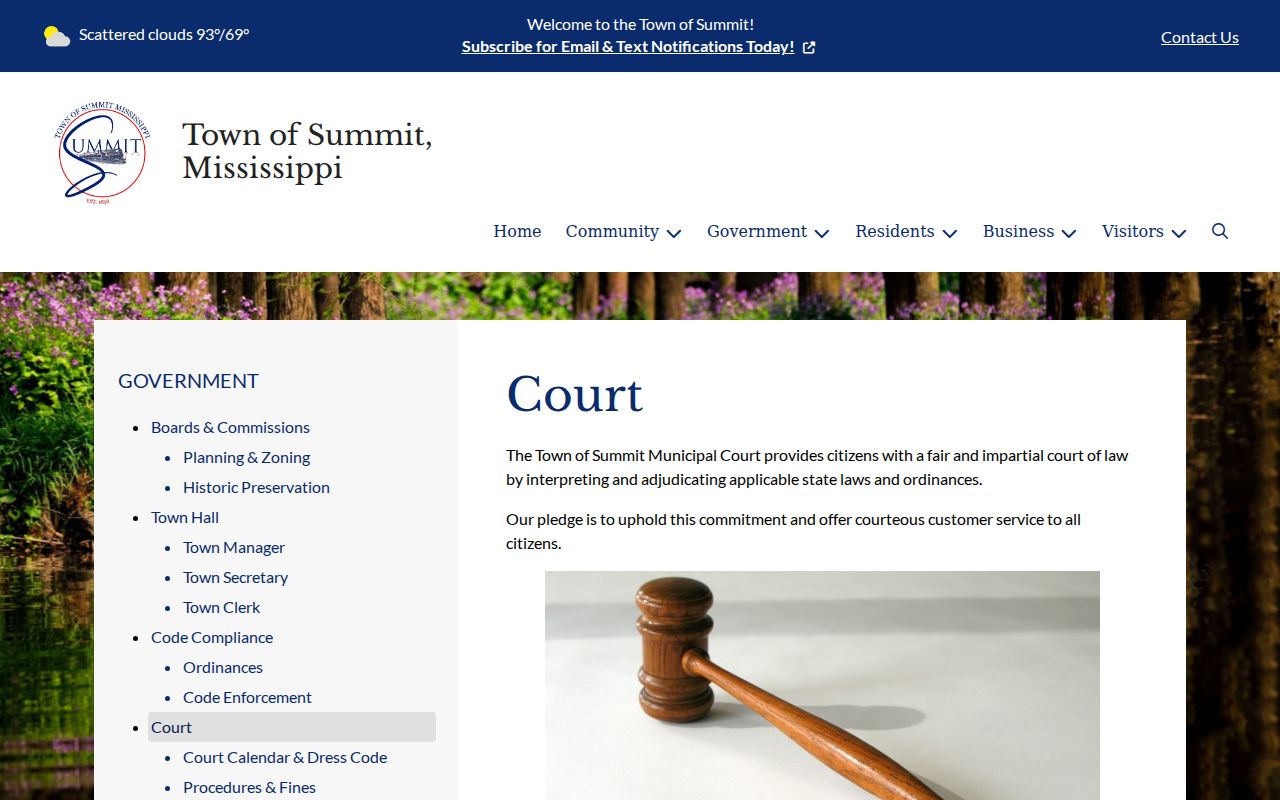Expand the Residents menu chevron
Image resolution: width=1280 pixels, height=800 pixels.
[x=950, y=233]
